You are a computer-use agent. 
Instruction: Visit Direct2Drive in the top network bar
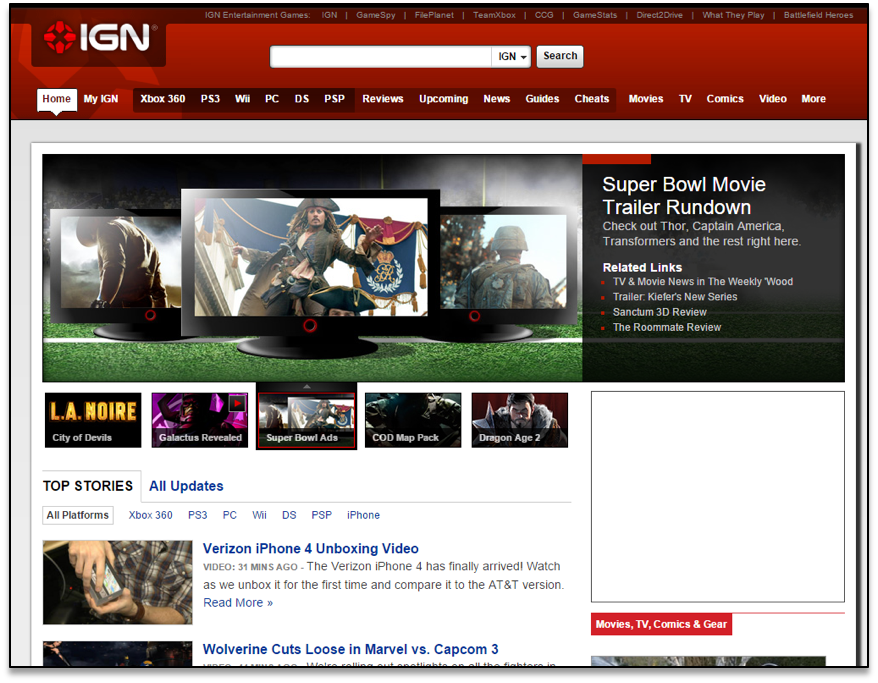[659, 15]
